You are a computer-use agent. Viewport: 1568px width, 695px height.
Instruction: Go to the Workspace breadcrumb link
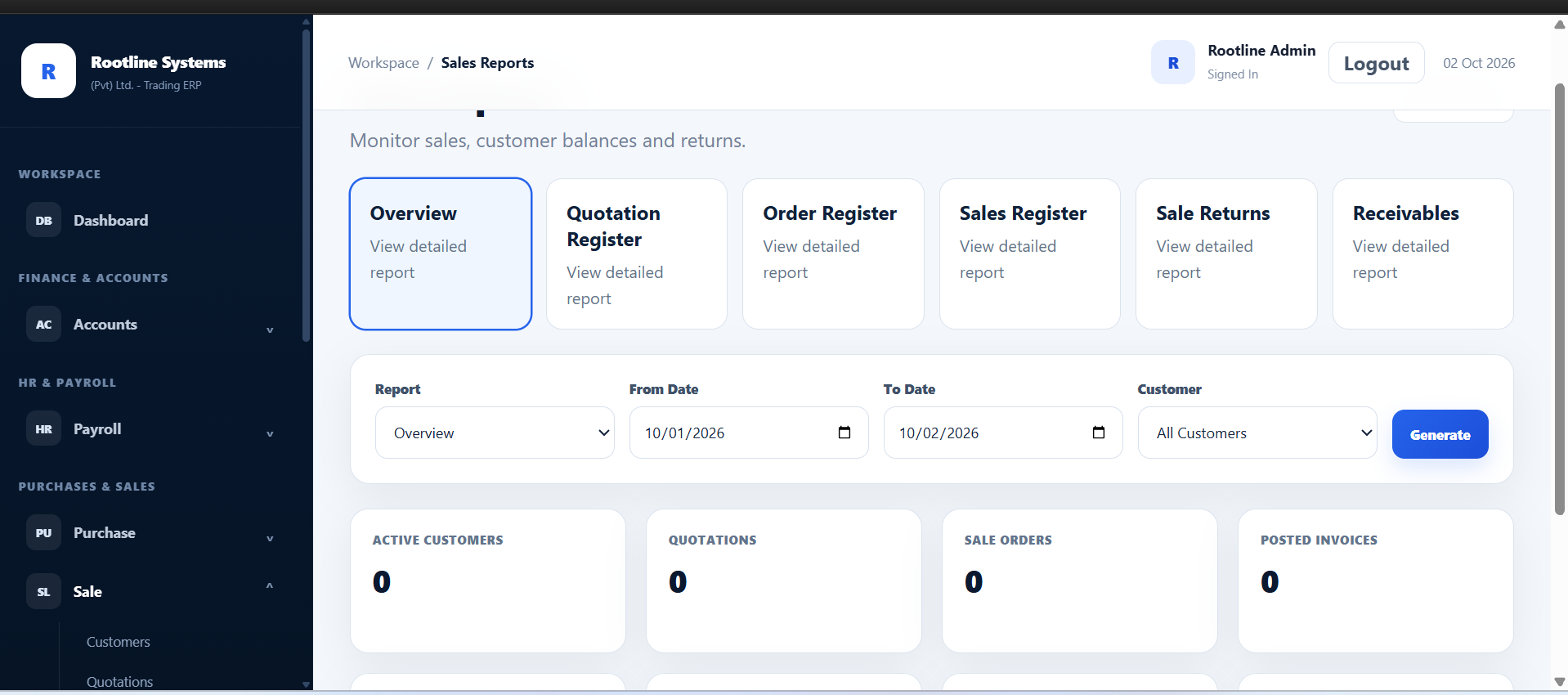pyautogui.click(x=383, y=63)
